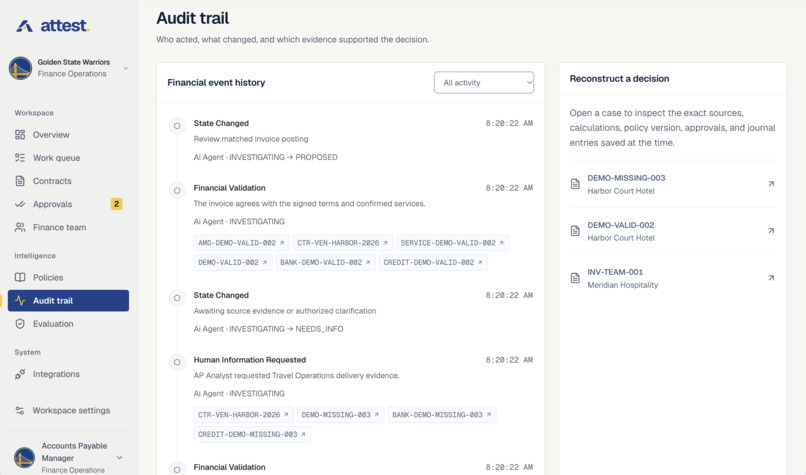Click the 'Ai Agent · INVESTIGATING → NEEDS_INFO' line
This screenshot has height=475, width=806.
pos(268,329)
